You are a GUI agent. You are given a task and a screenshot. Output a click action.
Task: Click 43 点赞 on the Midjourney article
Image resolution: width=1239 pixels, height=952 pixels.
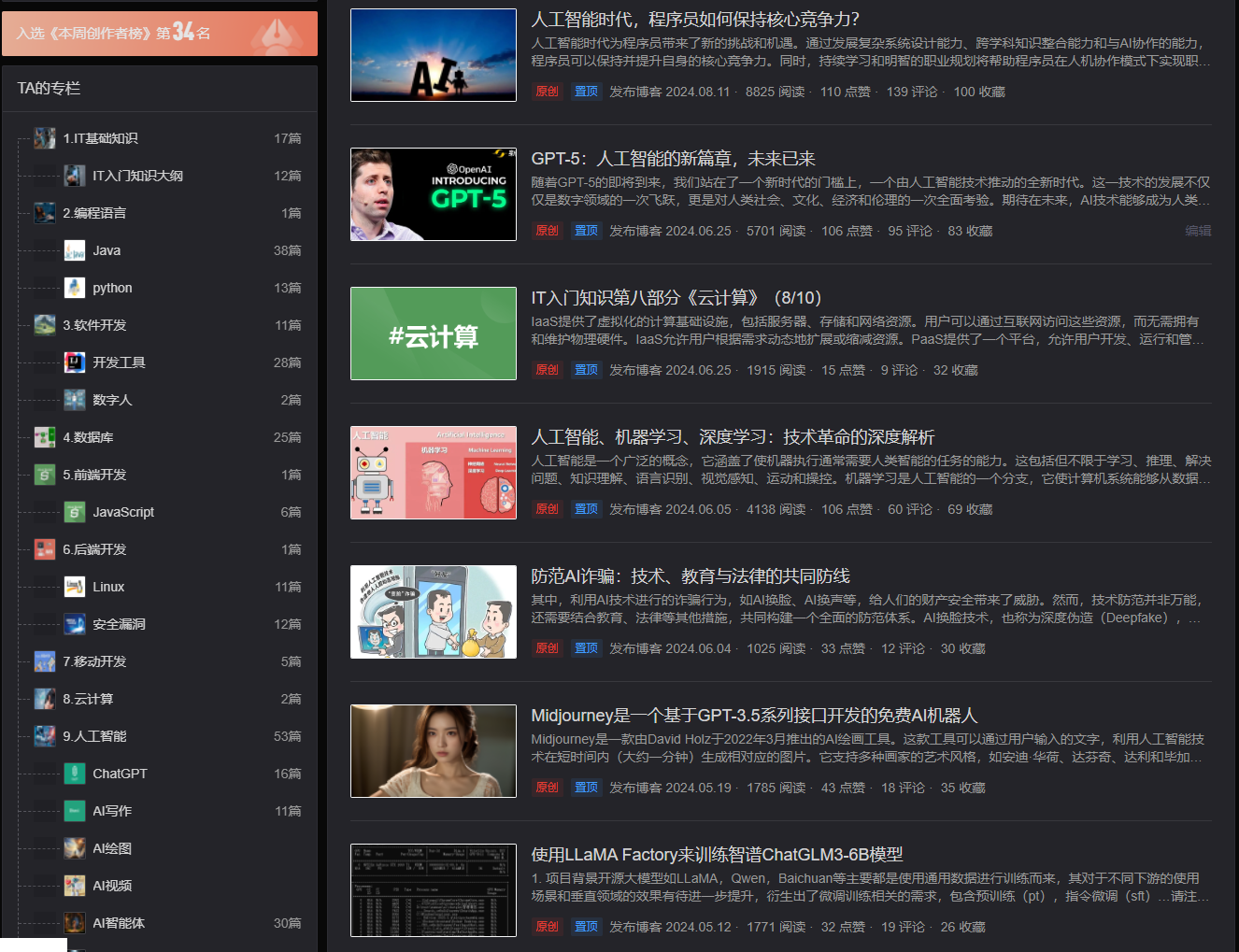click(843, 788)
